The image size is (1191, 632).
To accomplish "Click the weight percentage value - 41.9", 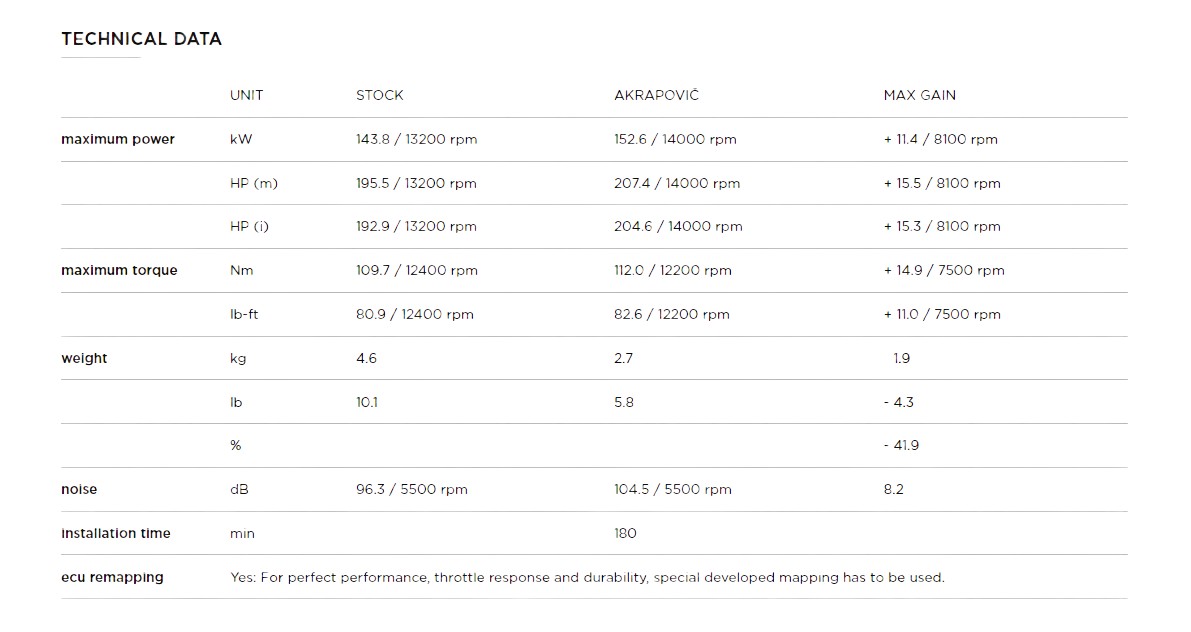I will click(901, 445).
